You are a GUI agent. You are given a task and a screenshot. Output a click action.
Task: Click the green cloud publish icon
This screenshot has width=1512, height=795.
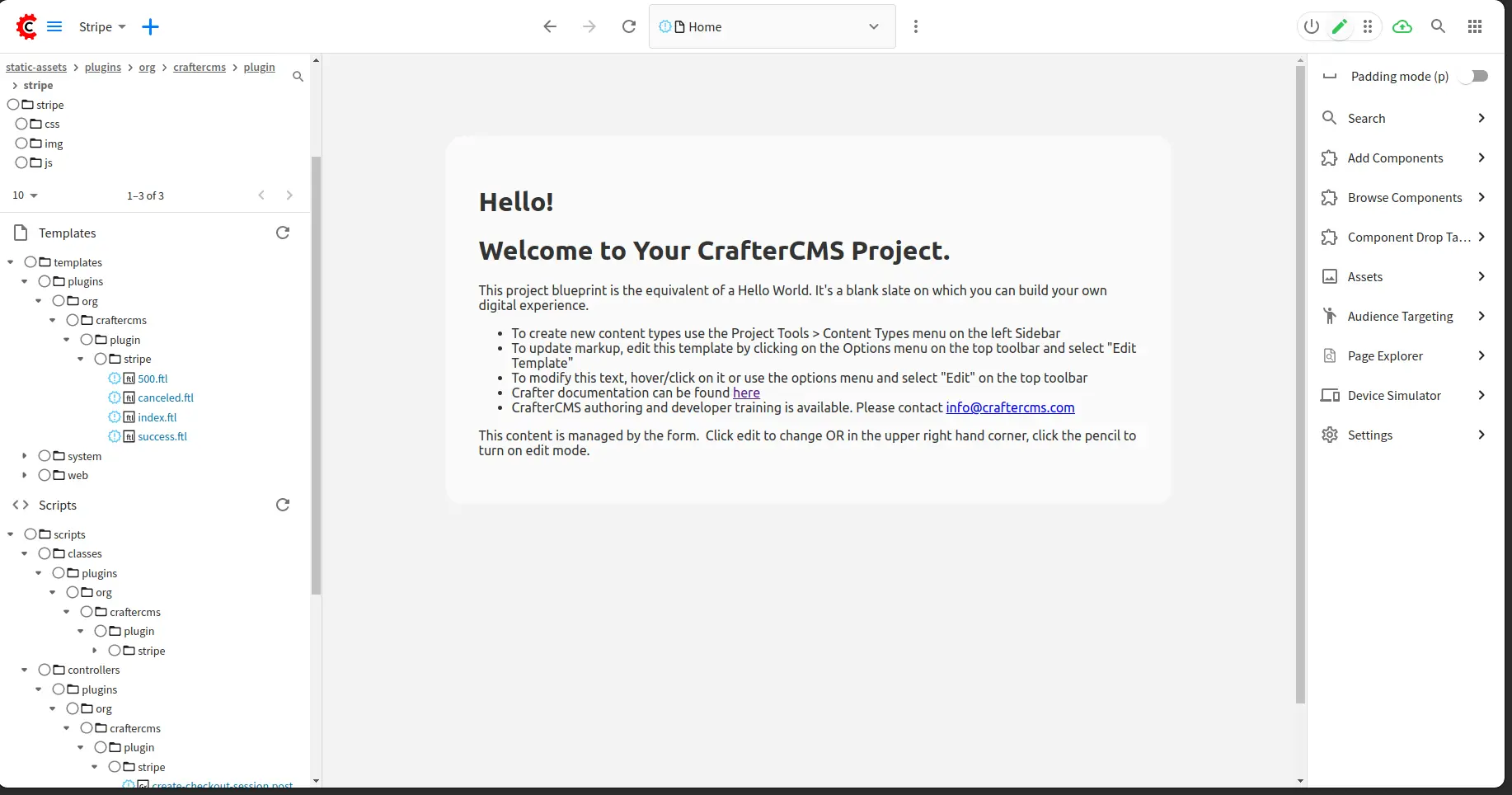tap(1402, 26)
